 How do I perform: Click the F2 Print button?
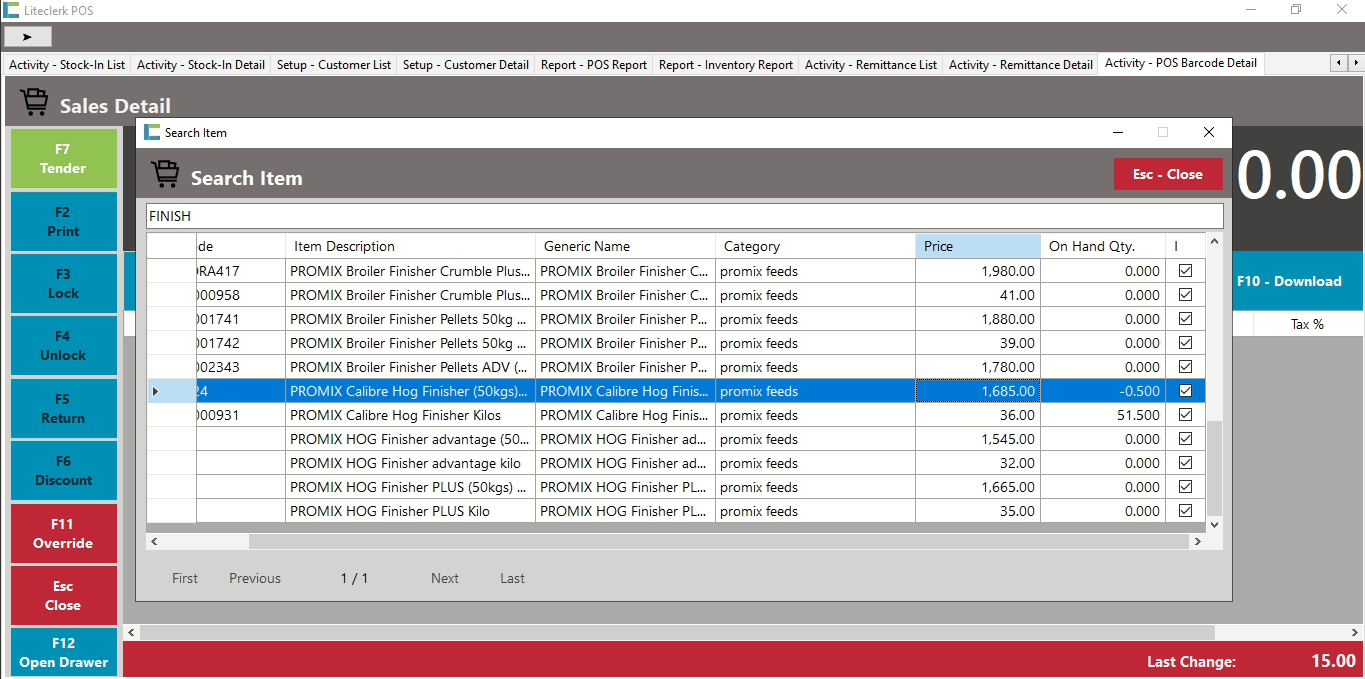[63, 221]
